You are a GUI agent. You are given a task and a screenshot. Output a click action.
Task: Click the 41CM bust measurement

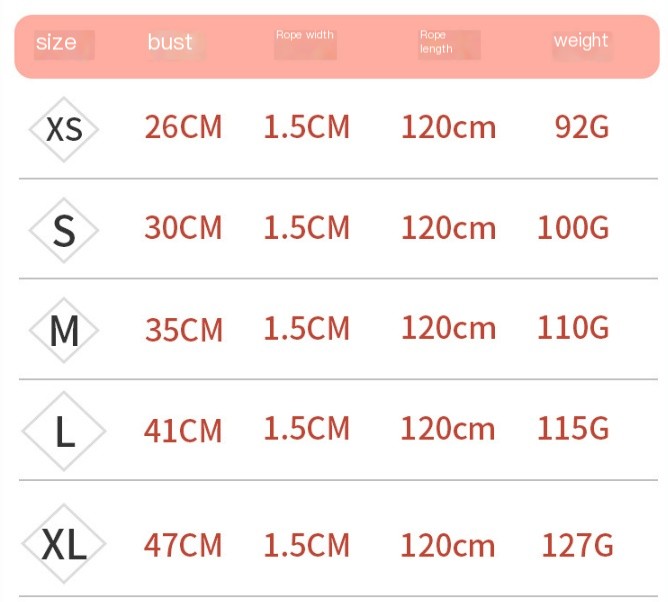[x=183, y=431]
